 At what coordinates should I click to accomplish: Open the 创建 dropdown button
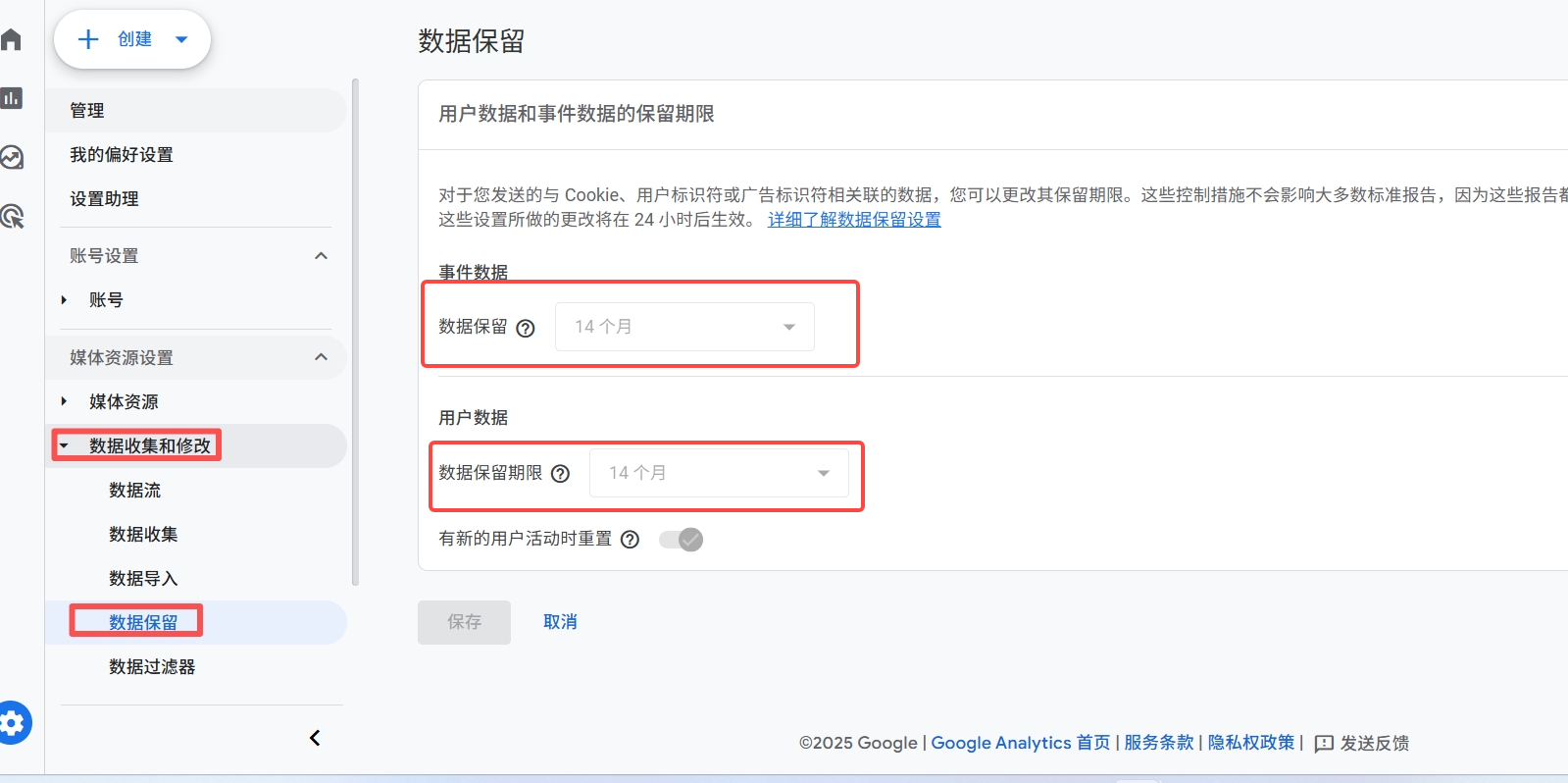coord(132,39)
